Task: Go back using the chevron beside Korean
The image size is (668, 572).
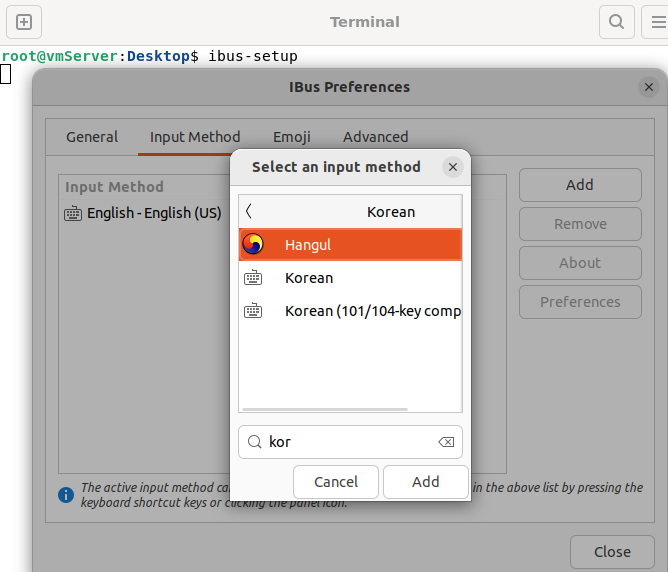Action: 249,211
